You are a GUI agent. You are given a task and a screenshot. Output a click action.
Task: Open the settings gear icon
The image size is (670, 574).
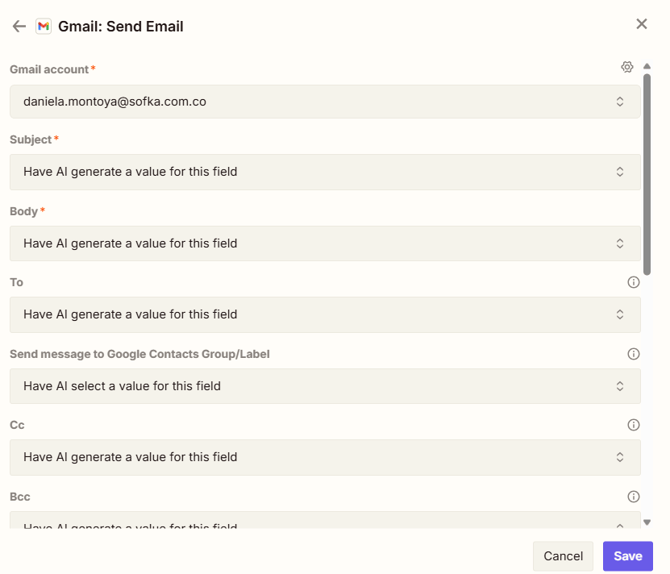point(627,67)
